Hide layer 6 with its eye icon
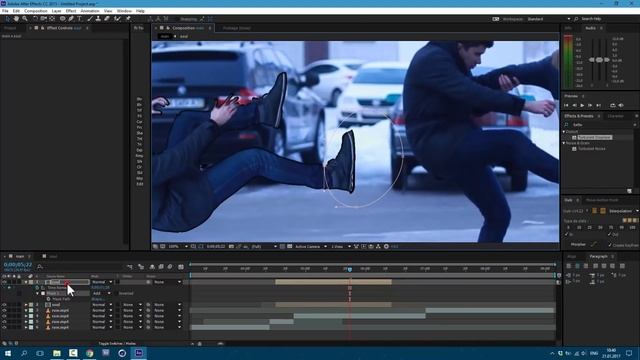The image size is (640, 360). (x=4, y=327)
